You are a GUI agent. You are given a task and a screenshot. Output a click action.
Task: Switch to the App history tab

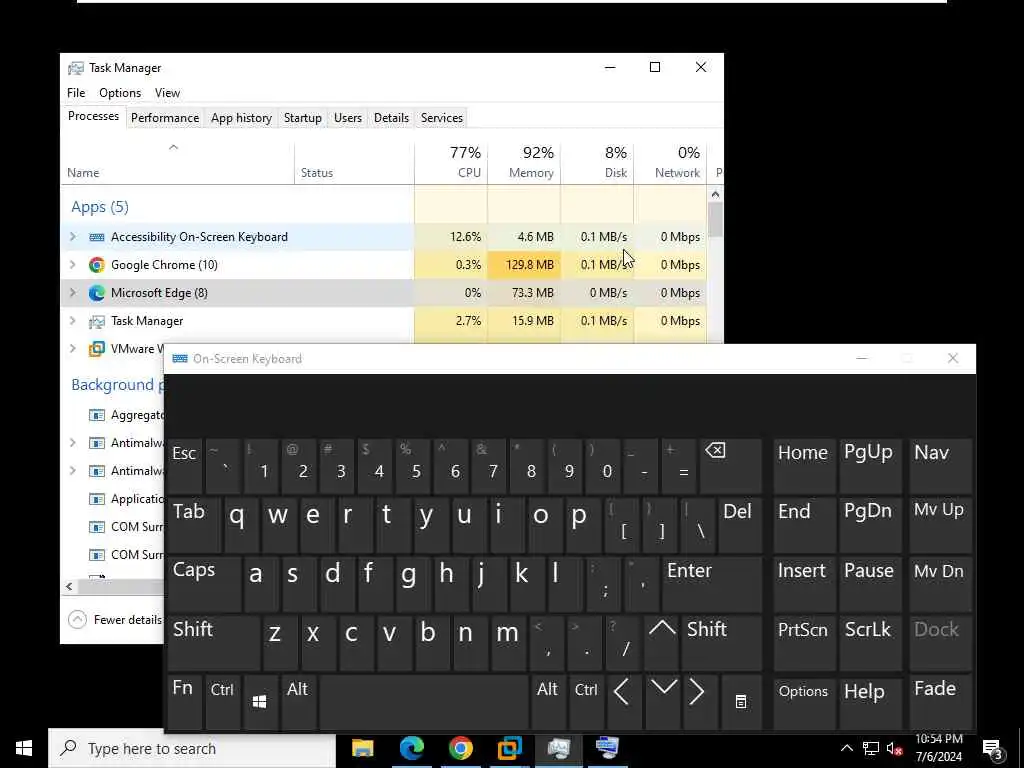point(241,118)
